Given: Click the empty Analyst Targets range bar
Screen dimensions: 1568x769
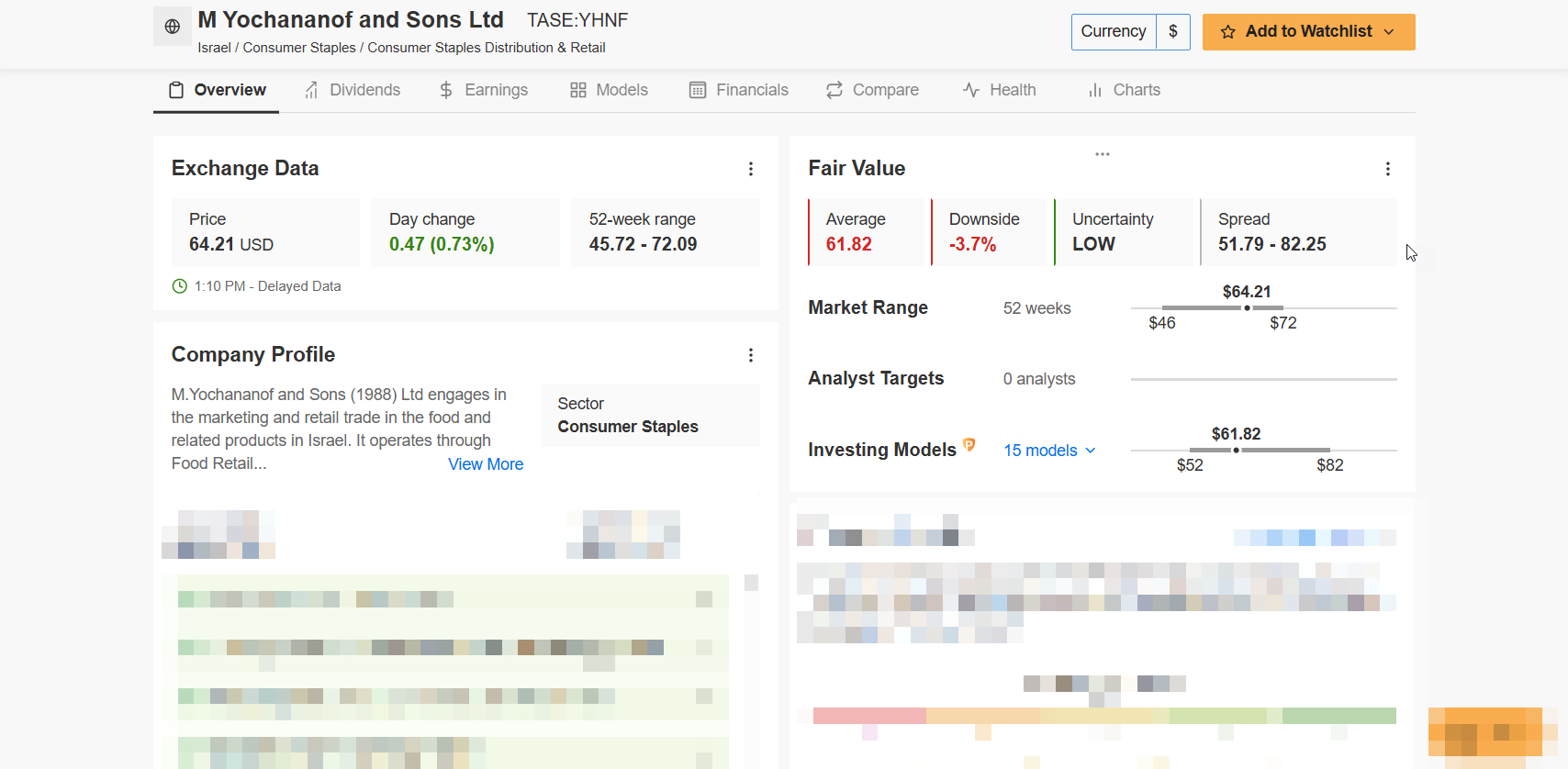Looking at the screenshot, I should (1264, 379).
